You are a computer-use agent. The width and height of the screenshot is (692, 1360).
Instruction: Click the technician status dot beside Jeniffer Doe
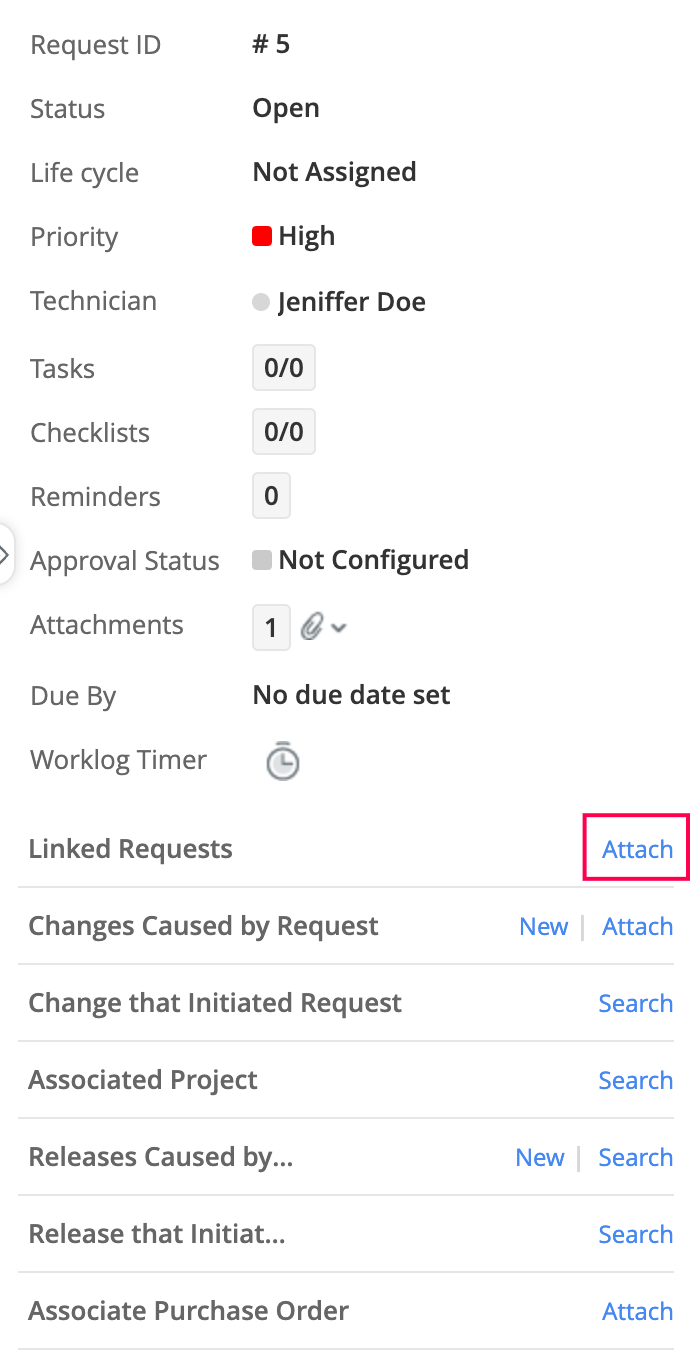point(261,302)
